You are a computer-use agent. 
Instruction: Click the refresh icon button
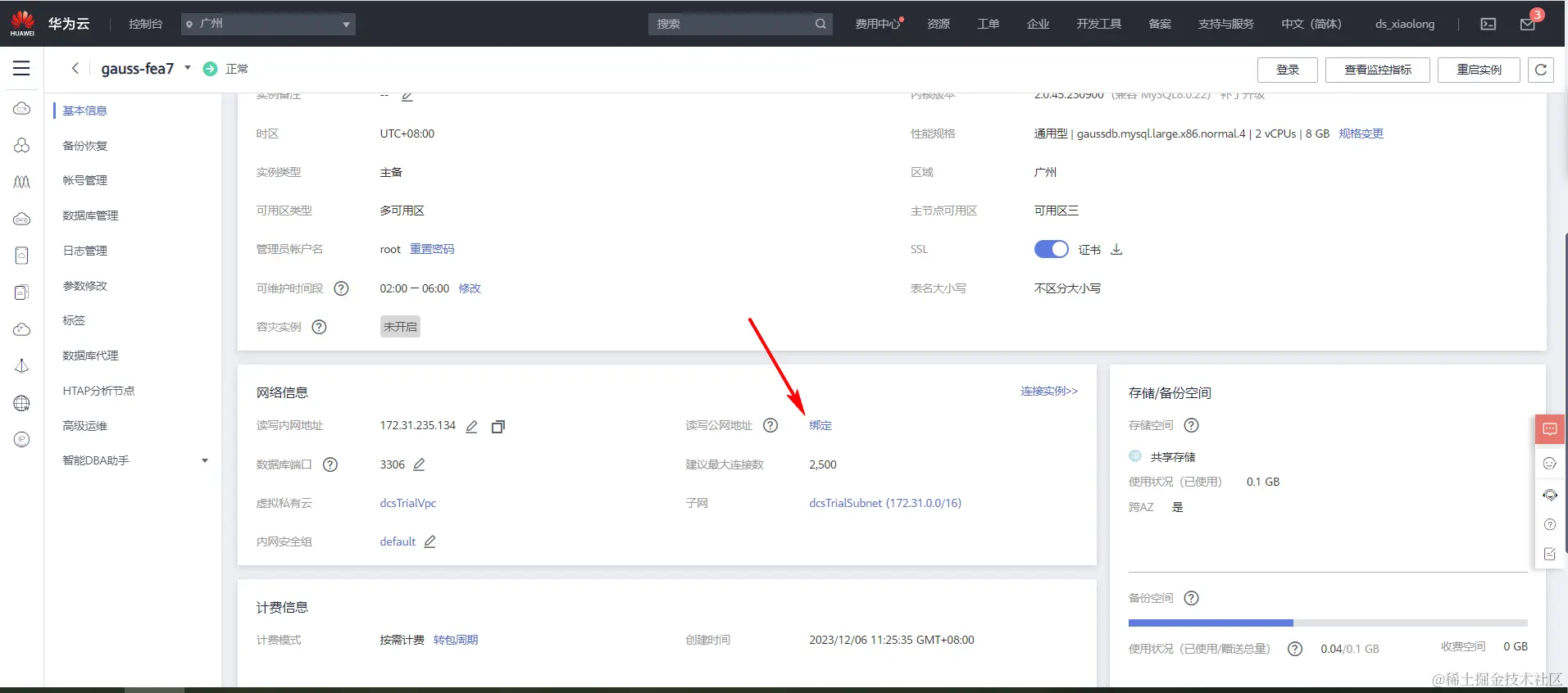click(x=1541, y=70)
